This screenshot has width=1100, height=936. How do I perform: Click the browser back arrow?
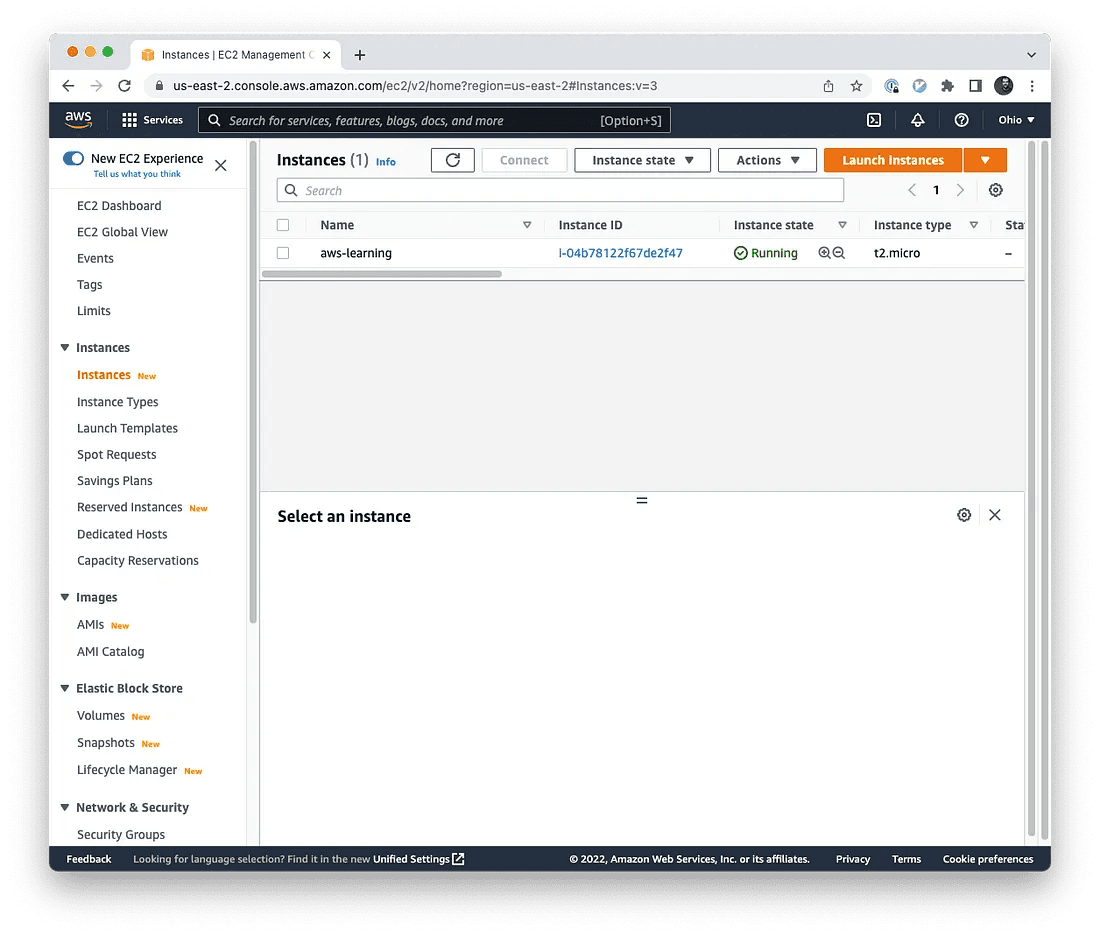[x=68, y=86]
